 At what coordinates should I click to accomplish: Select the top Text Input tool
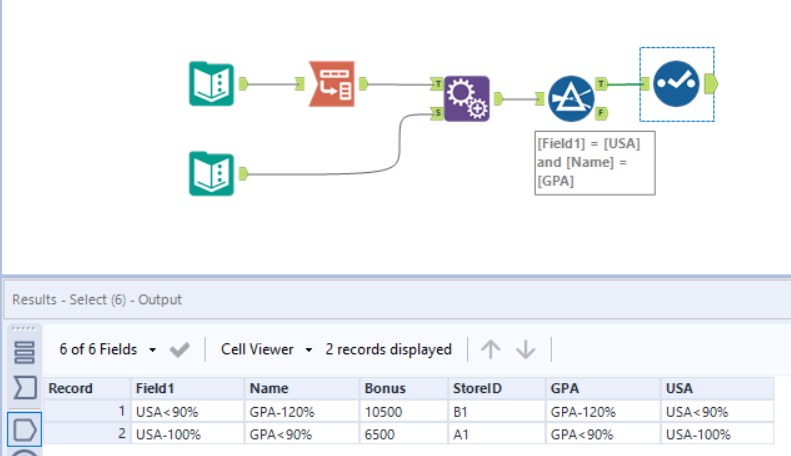(211, 84)
